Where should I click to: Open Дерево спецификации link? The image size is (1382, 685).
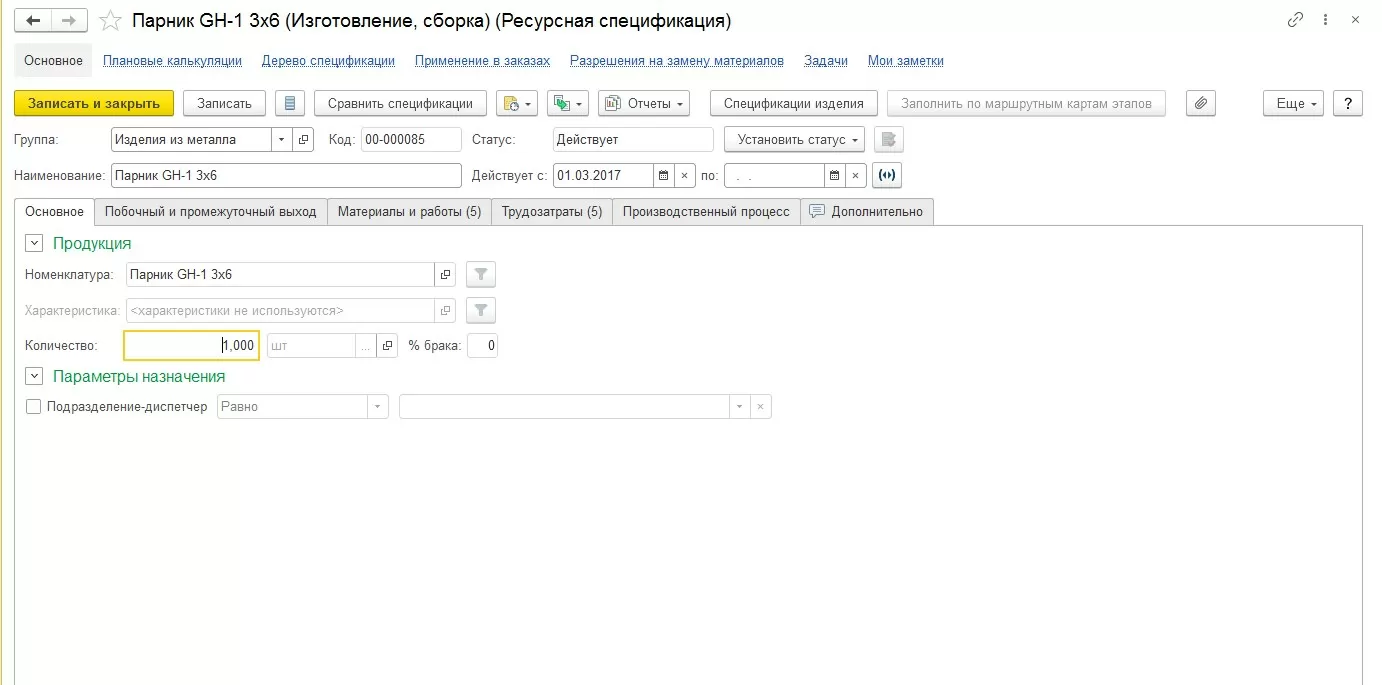[328, 61]
